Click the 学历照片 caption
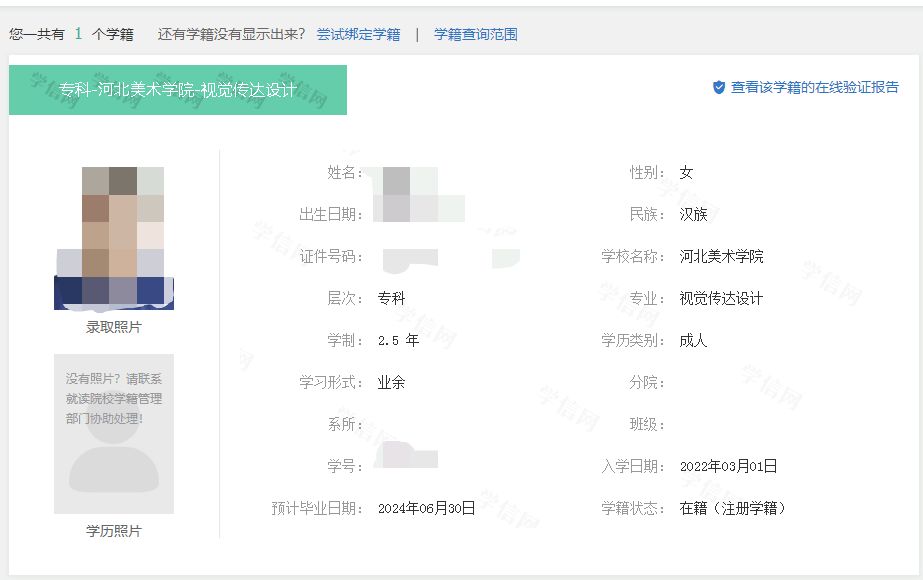 [114, 531]
